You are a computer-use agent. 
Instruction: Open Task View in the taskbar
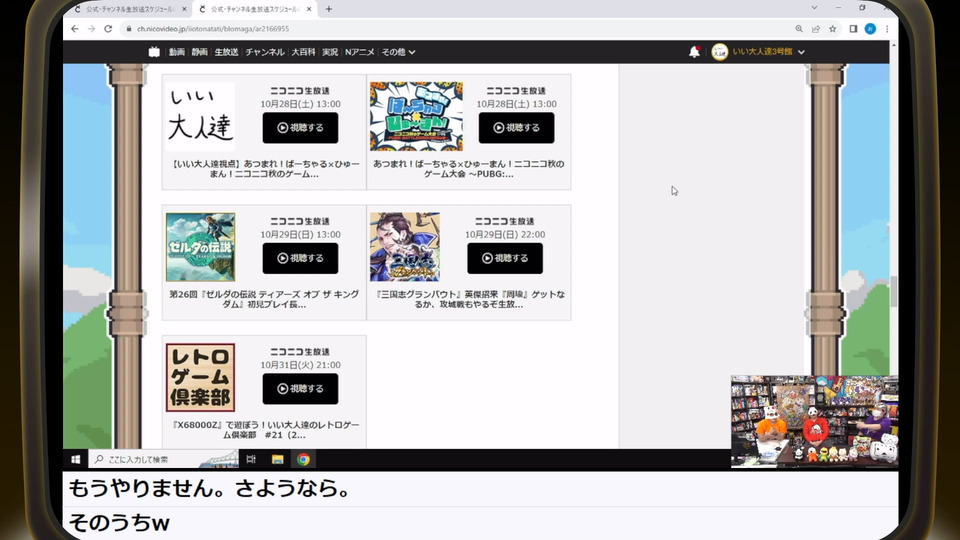pyautogui.click(x=251, y=459)
